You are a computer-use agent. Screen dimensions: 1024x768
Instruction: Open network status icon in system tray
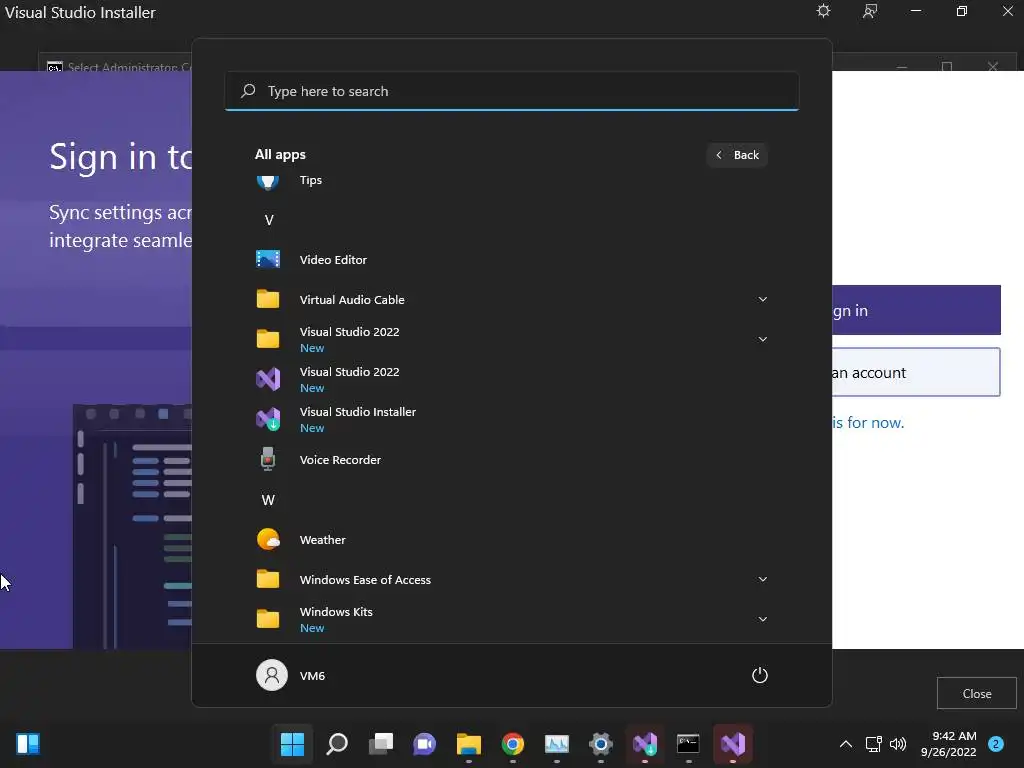873,744
